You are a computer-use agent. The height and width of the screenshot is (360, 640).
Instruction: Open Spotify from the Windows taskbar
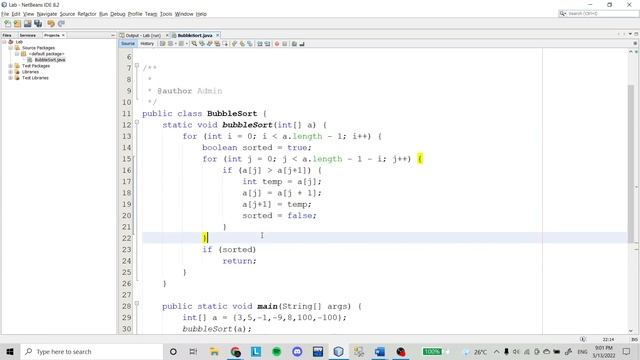(x=276, y=351)
